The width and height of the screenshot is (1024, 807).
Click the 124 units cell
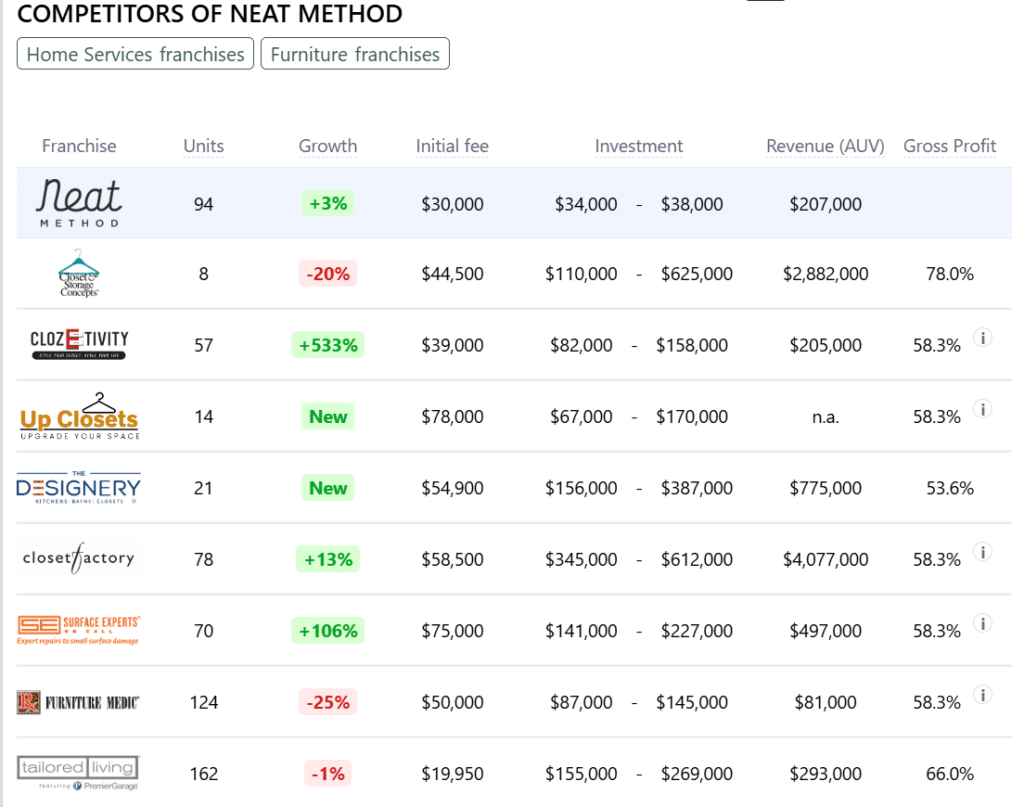click(204, 703)
